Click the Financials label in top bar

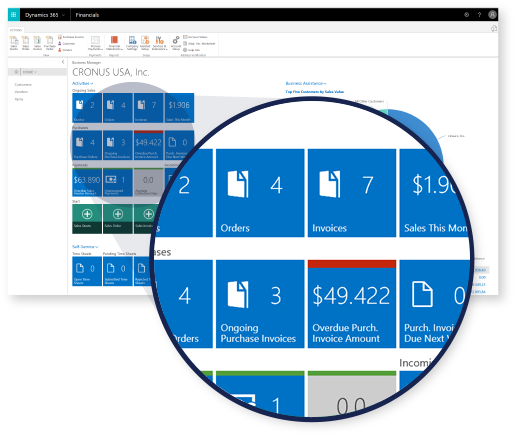[87, 15]
